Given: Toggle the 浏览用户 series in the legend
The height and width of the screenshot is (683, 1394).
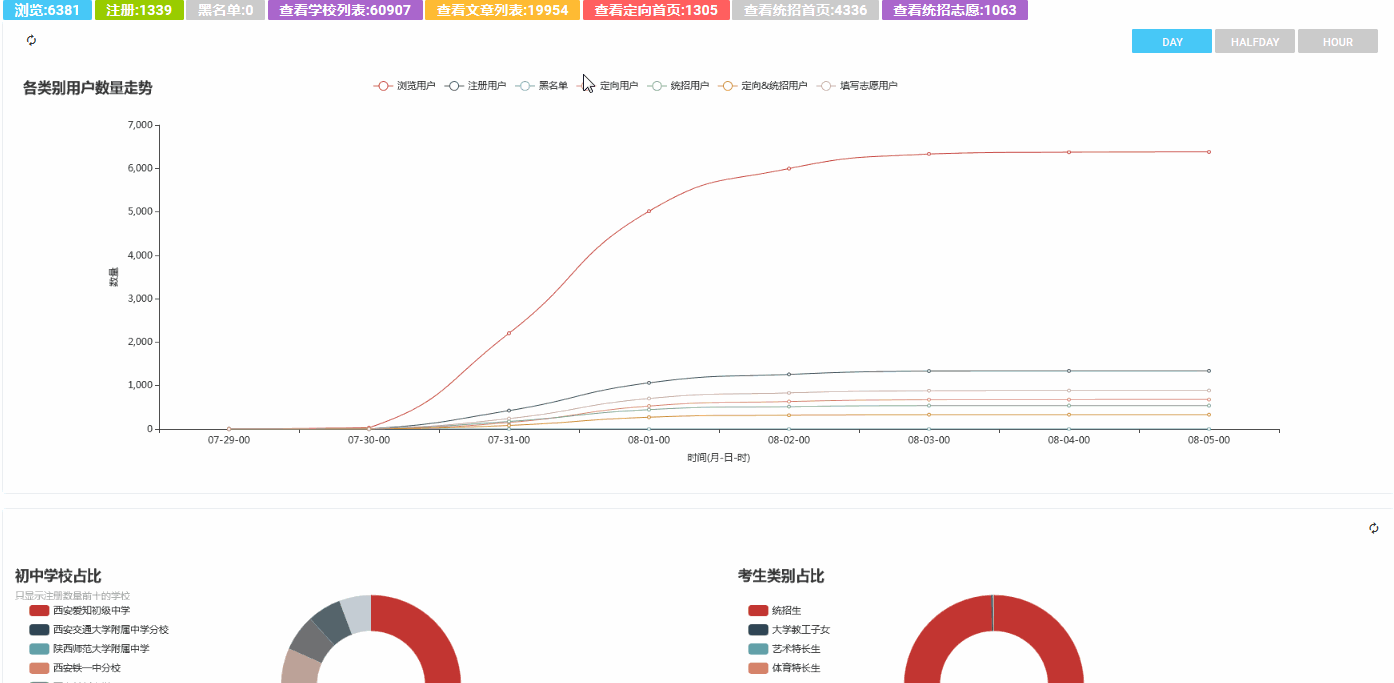Looking at the screenshot, I should [x=404, y=86].
